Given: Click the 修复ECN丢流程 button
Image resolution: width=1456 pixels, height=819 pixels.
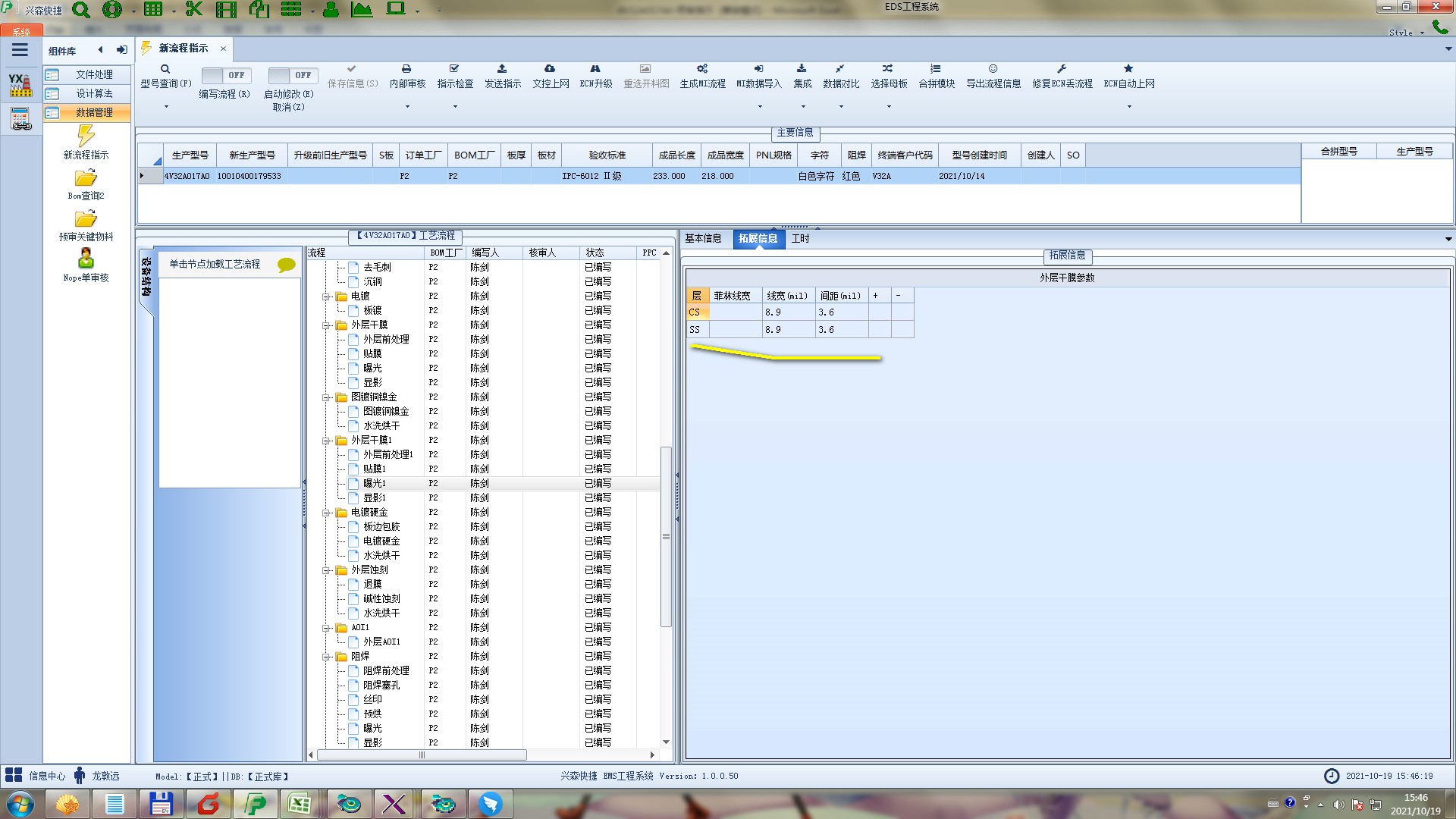Looking at the screenshot, I should pyautogui.click(x=1062, y=77).
